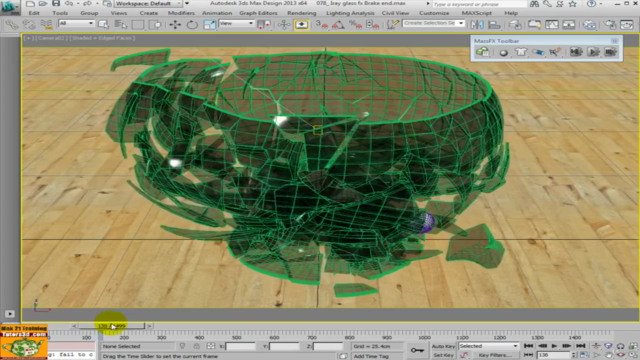640x360 pixels.
Task: Open the Selected key filter dropdown
Action: 488,346
